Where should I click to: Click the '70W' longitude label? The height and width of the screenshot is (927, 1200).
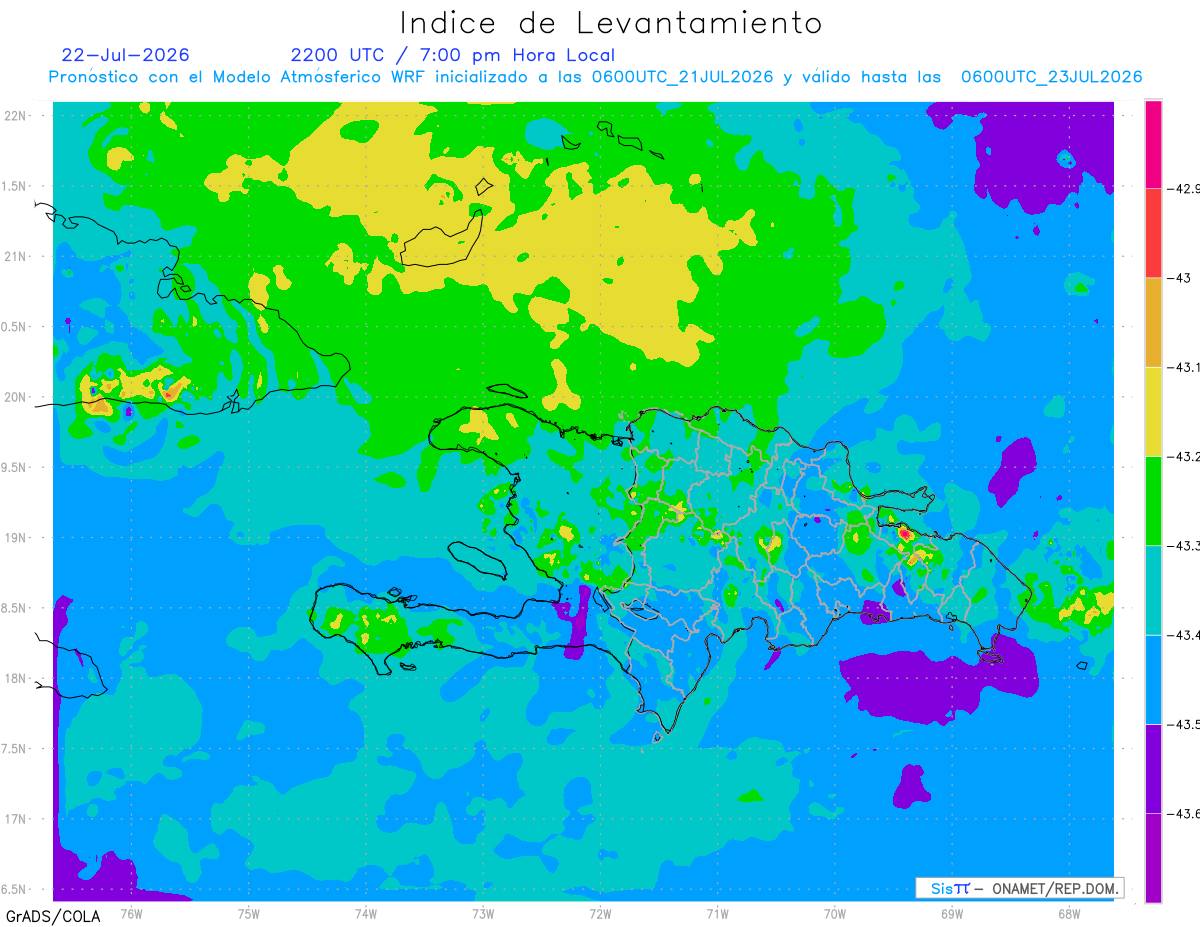835,913
